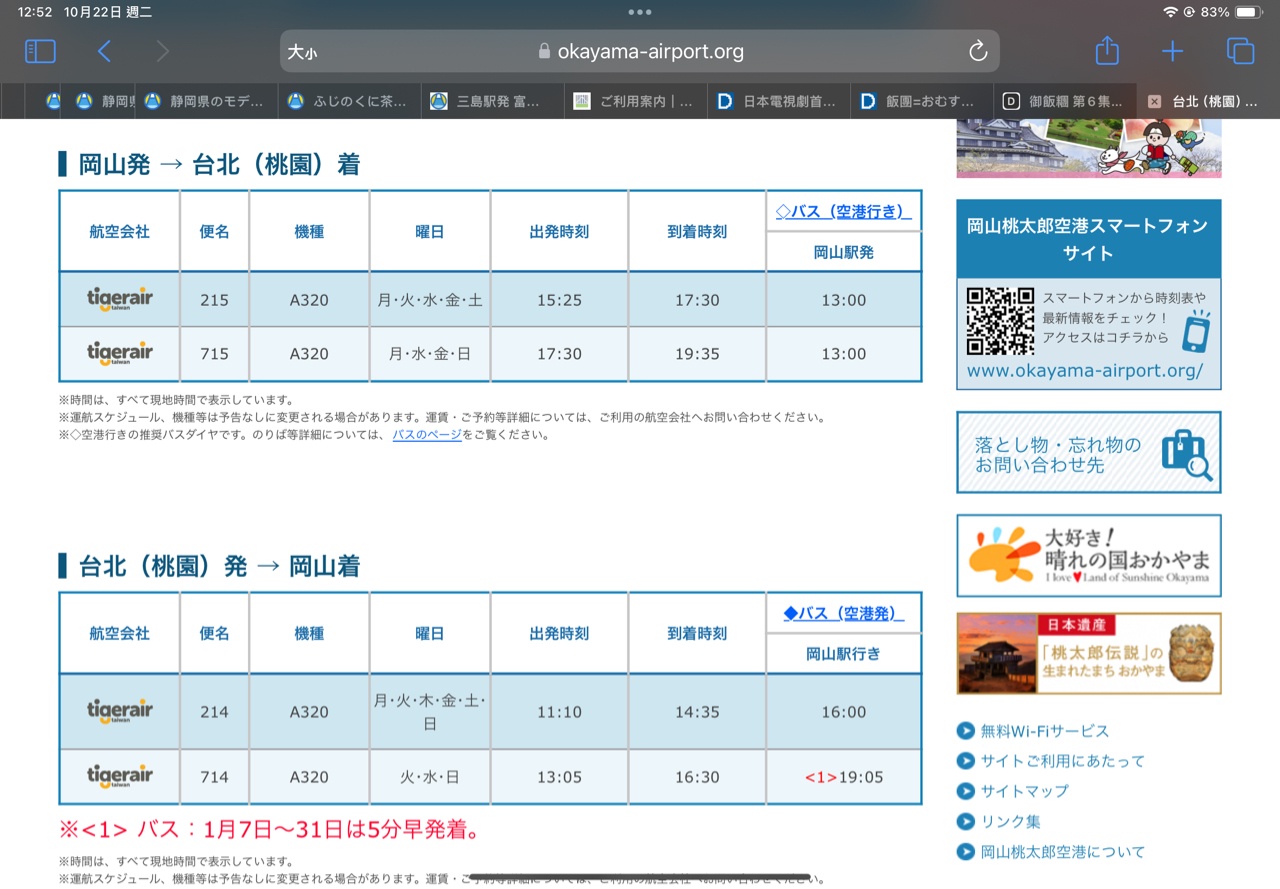
Task: Click the okayama-airport.org address field
Action: [640, 52]
